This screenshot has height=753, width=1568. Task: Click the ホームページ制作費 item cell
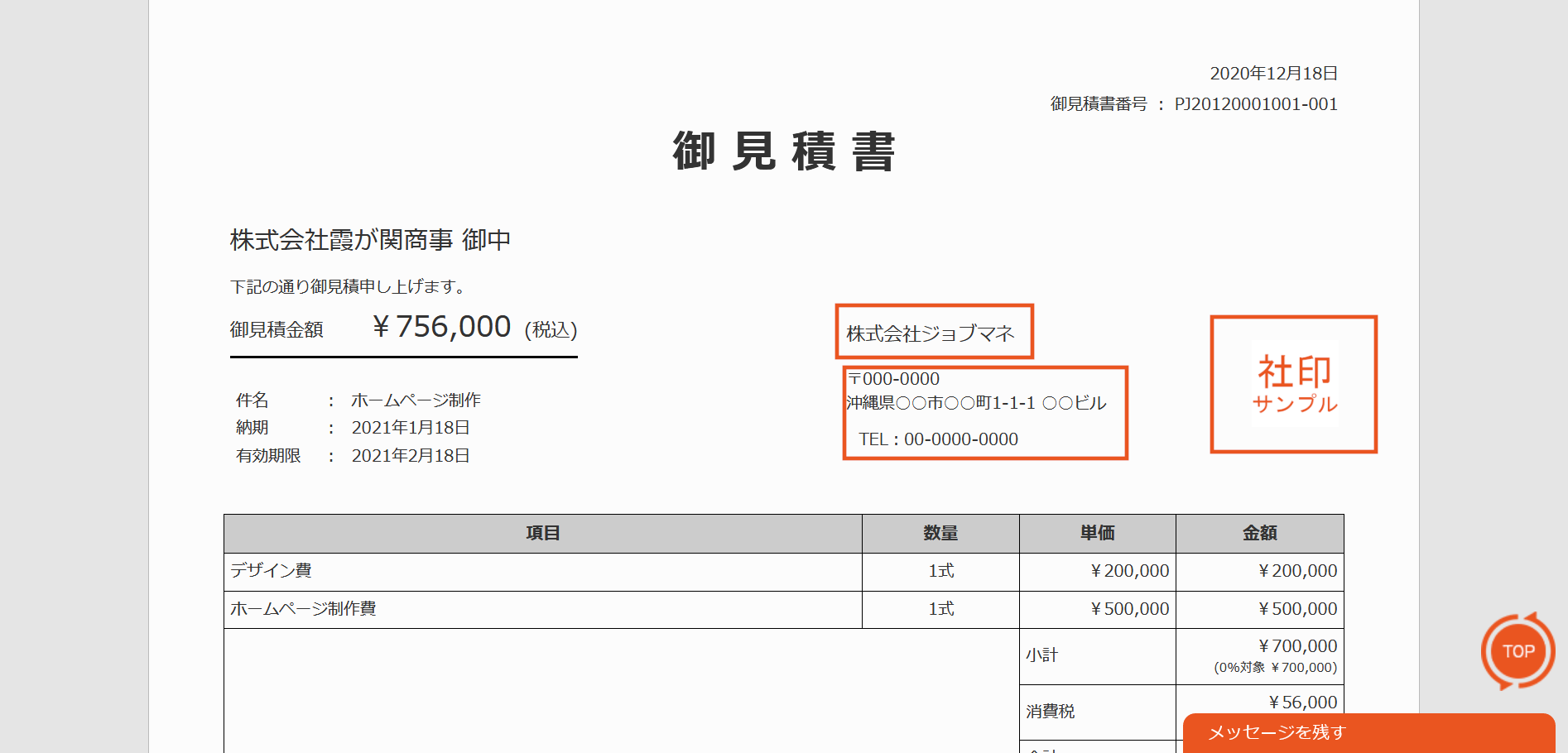[x=543, y=610]
